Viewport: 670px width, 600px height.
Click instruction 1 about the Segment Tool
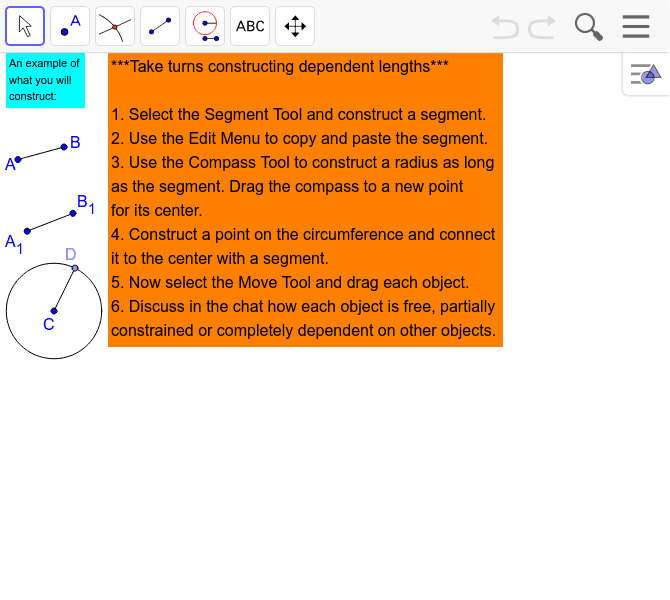(x=299, y=115)
